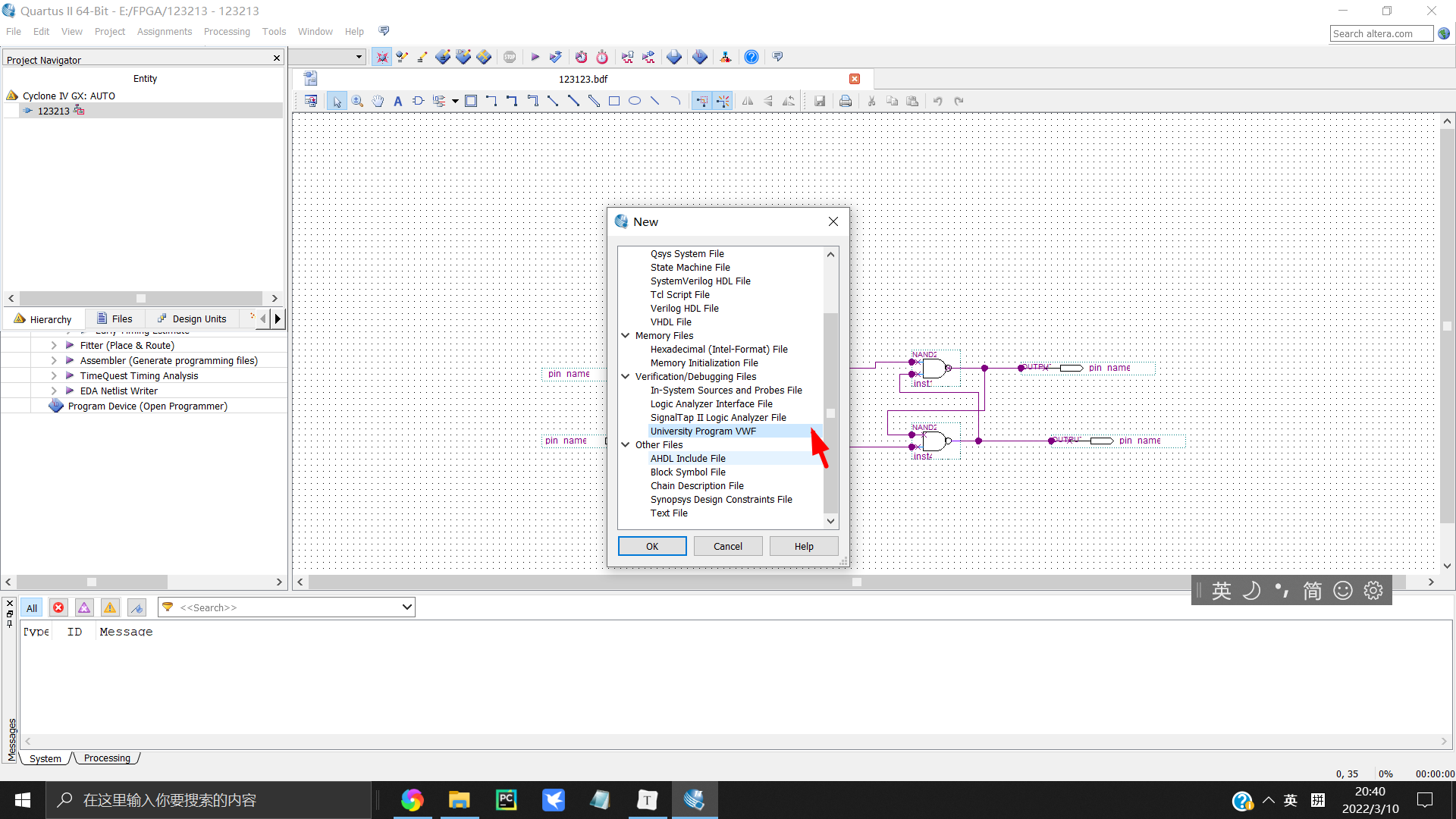Open the Symbol tool (AND gate icon)
1456x819 pixels.
click(x=418, y=102)
